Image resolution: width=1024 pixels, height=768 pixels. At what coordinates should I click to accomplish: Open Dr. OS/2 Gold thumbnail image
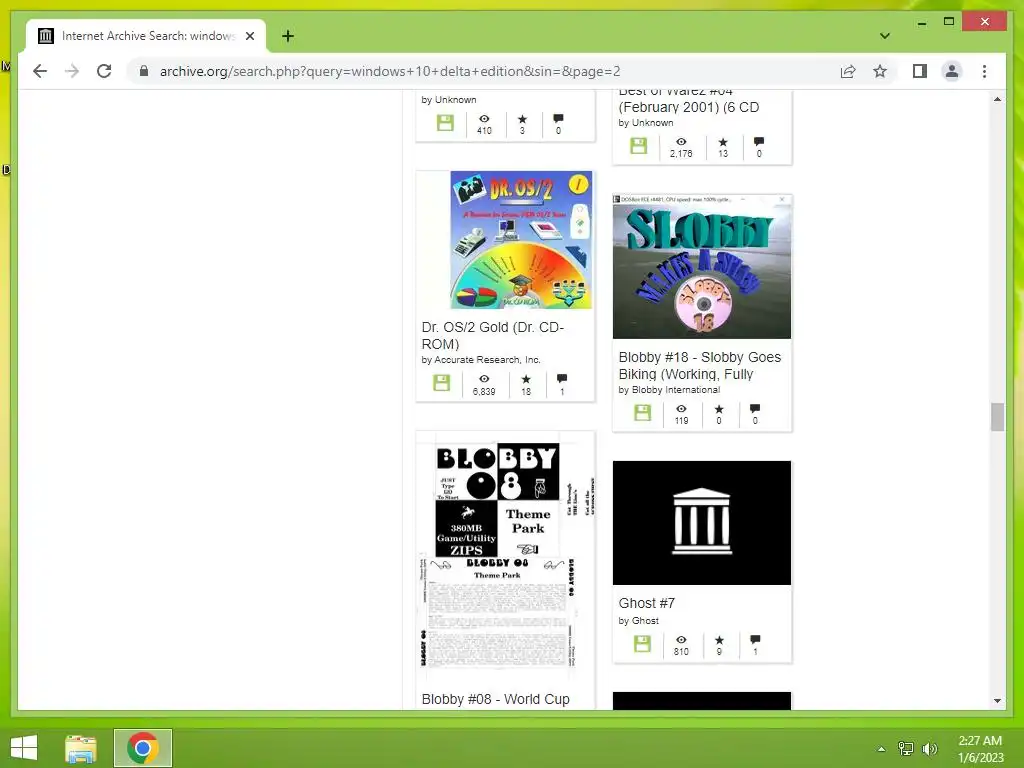[x=520, y=240]
